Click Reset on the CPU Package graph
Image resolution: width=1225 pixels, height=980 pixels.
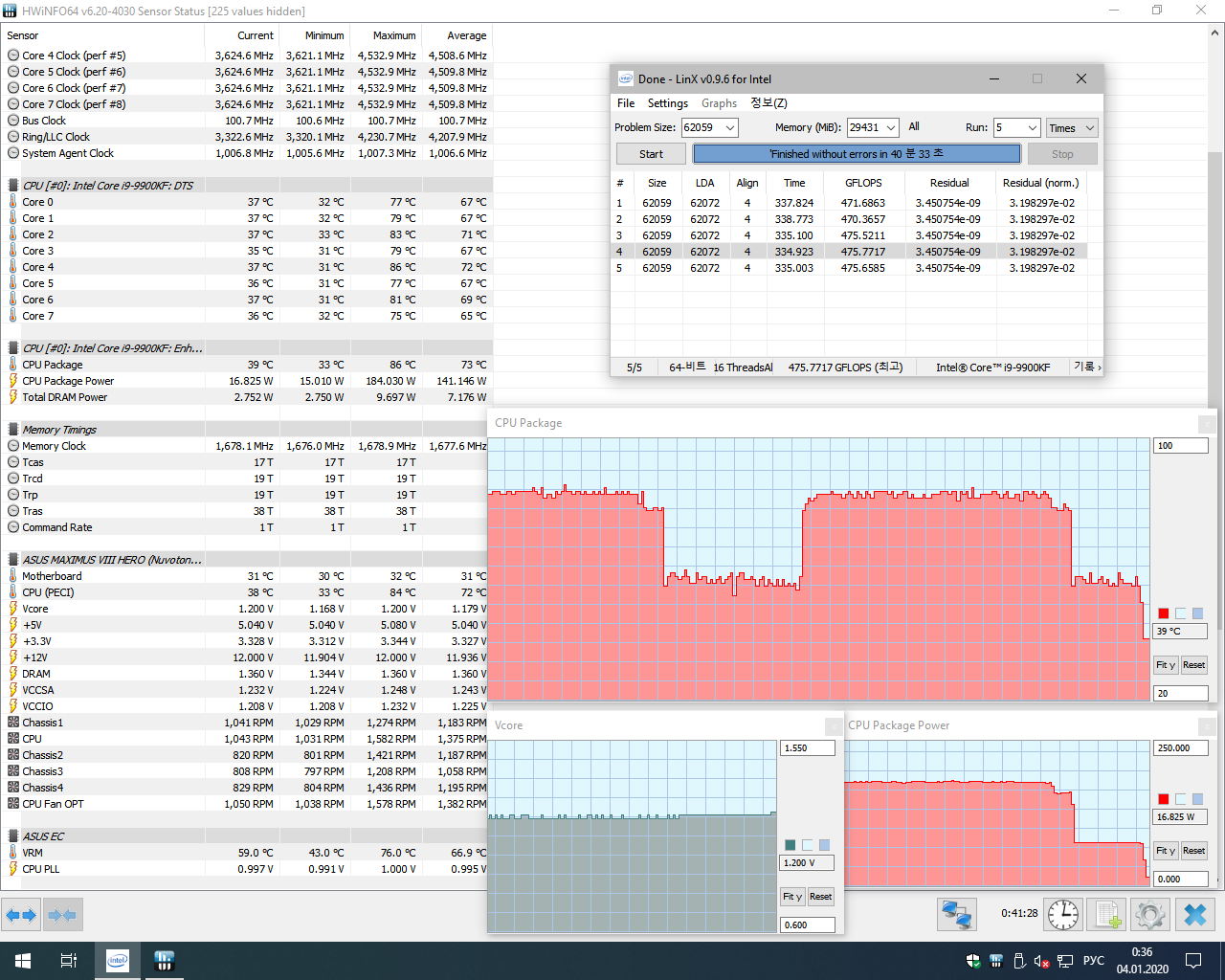pos(1193,665)
